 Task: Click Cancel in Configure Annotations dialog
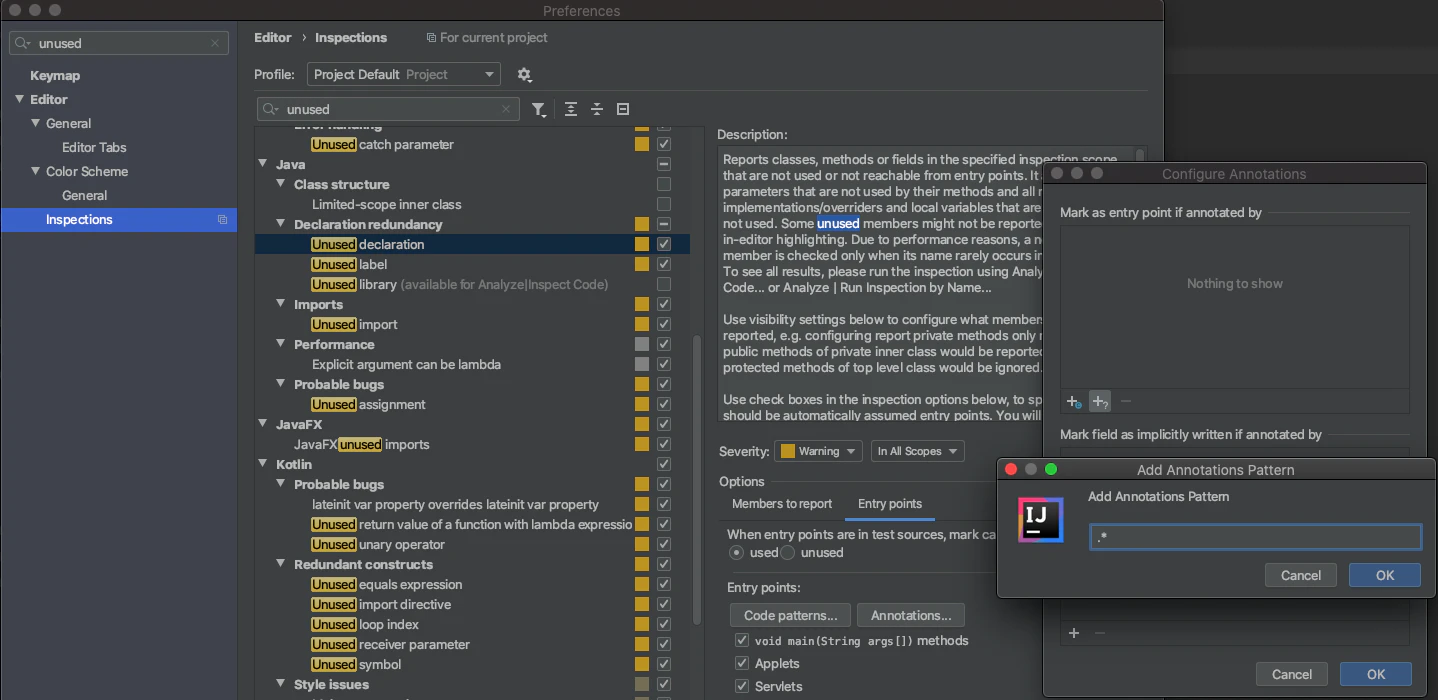pos(1292,674)
